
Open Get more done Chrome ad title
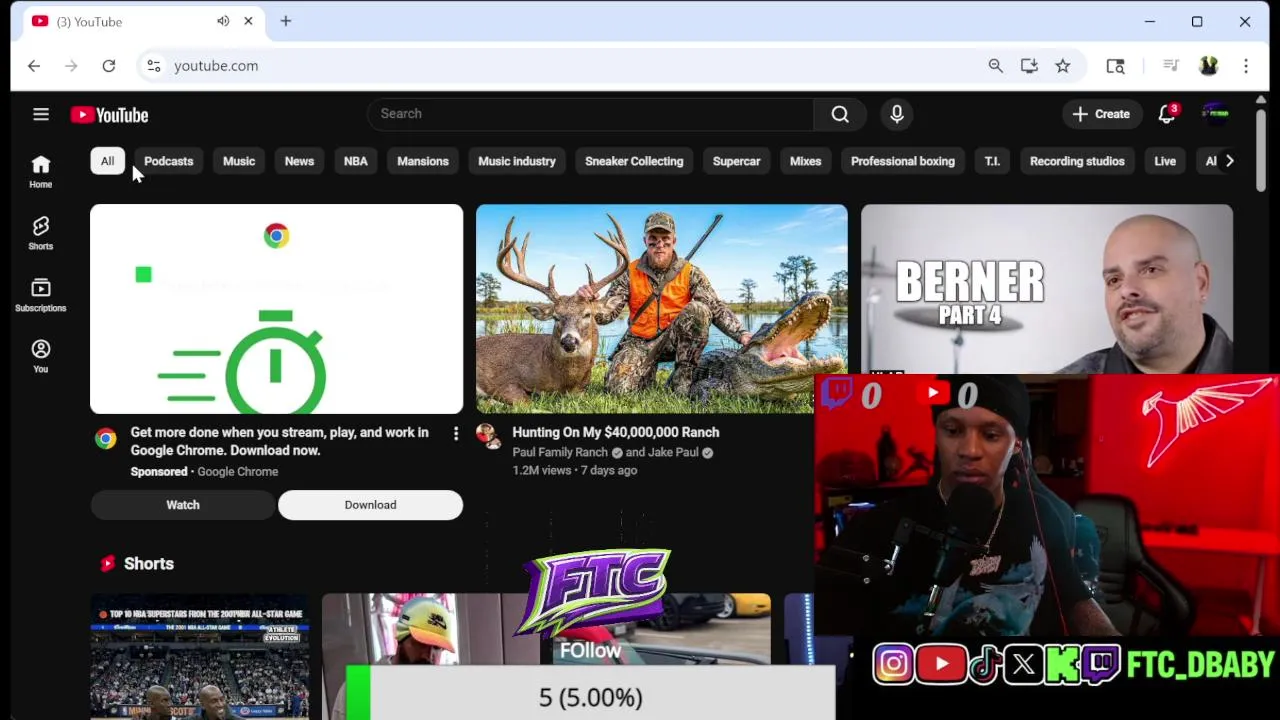click(x=279, y=441)
